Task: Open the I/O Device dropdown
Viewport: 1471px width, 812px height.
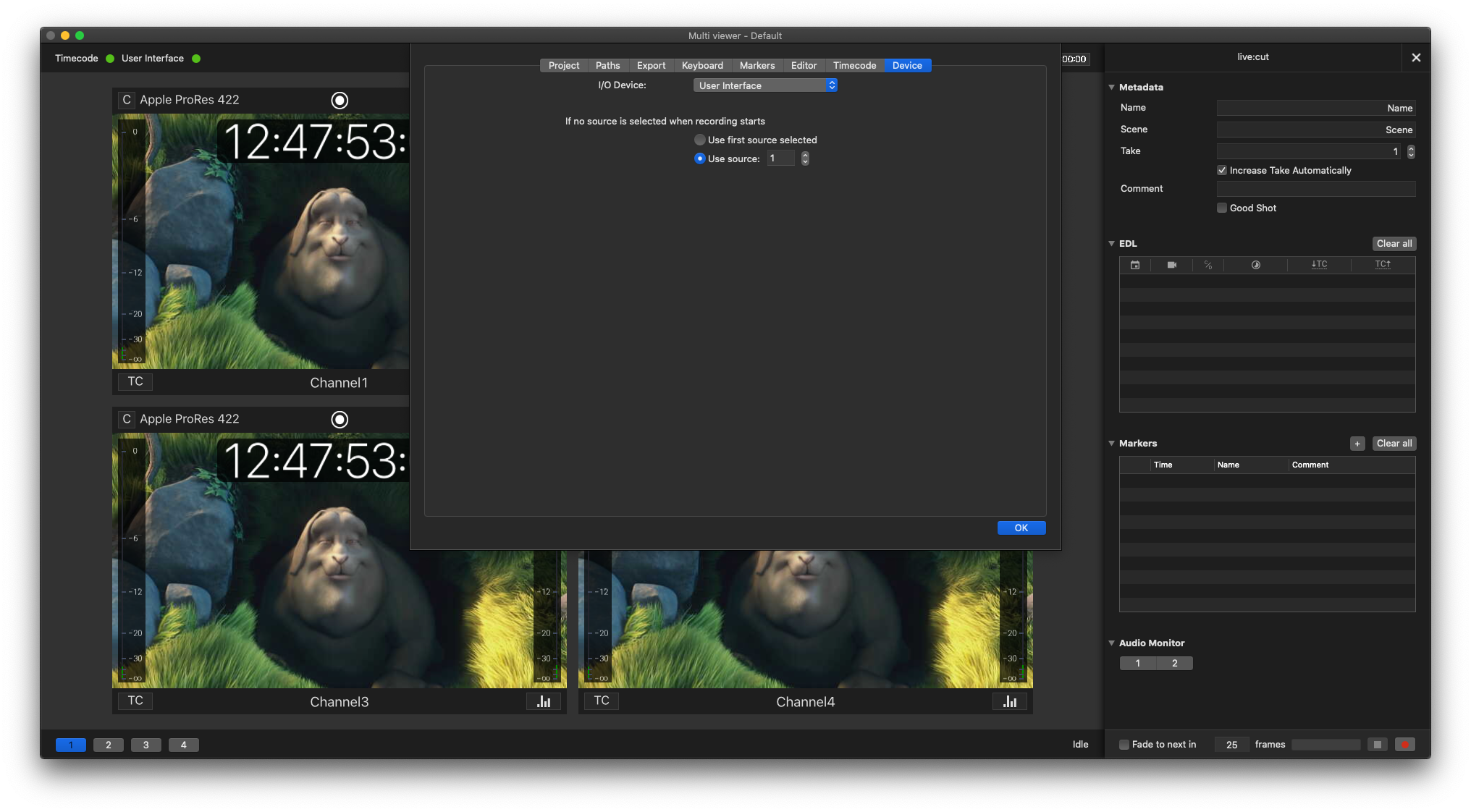Action: point(765,85)
